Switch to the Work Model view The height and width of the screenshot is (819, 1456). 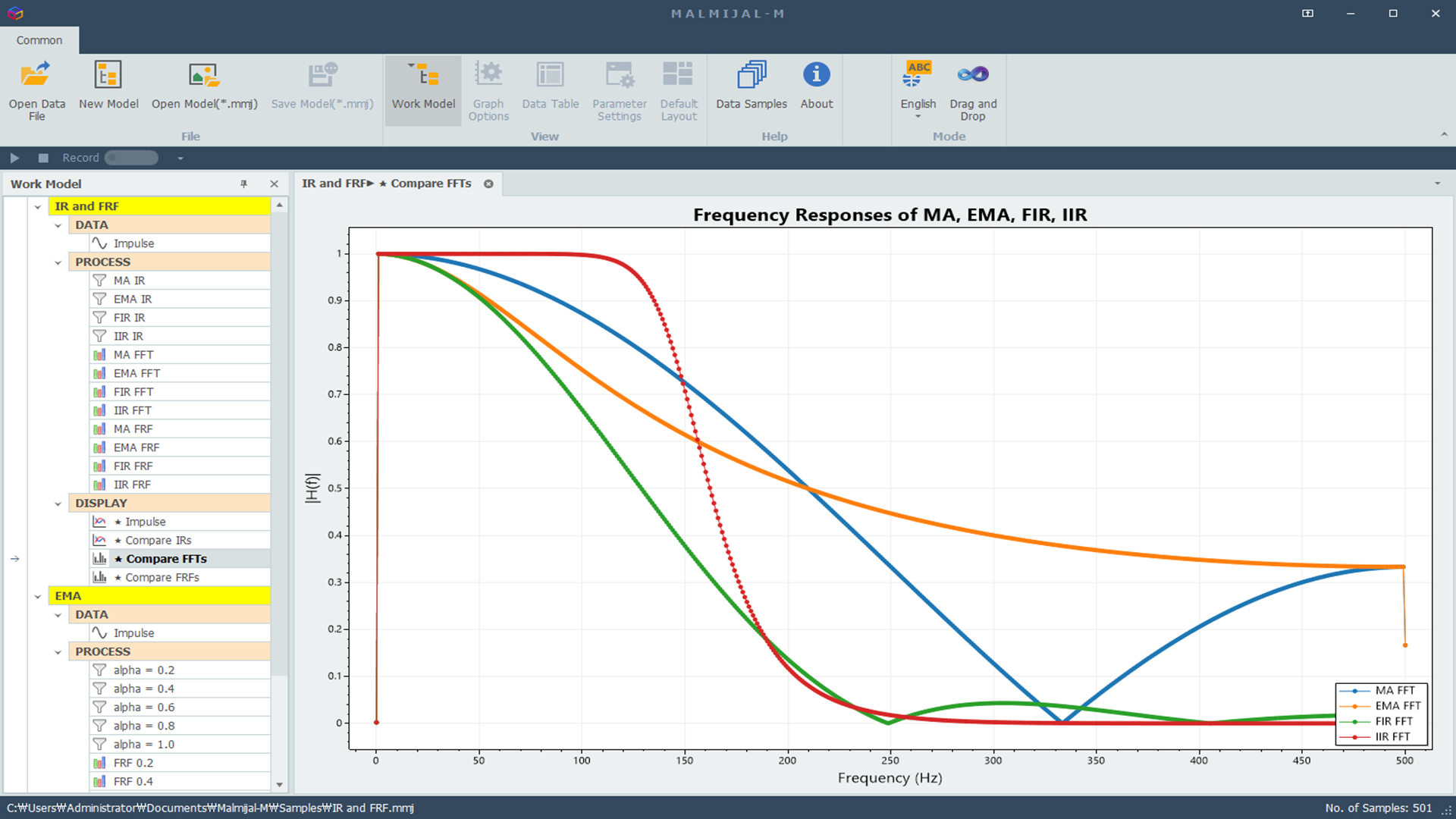422,89
